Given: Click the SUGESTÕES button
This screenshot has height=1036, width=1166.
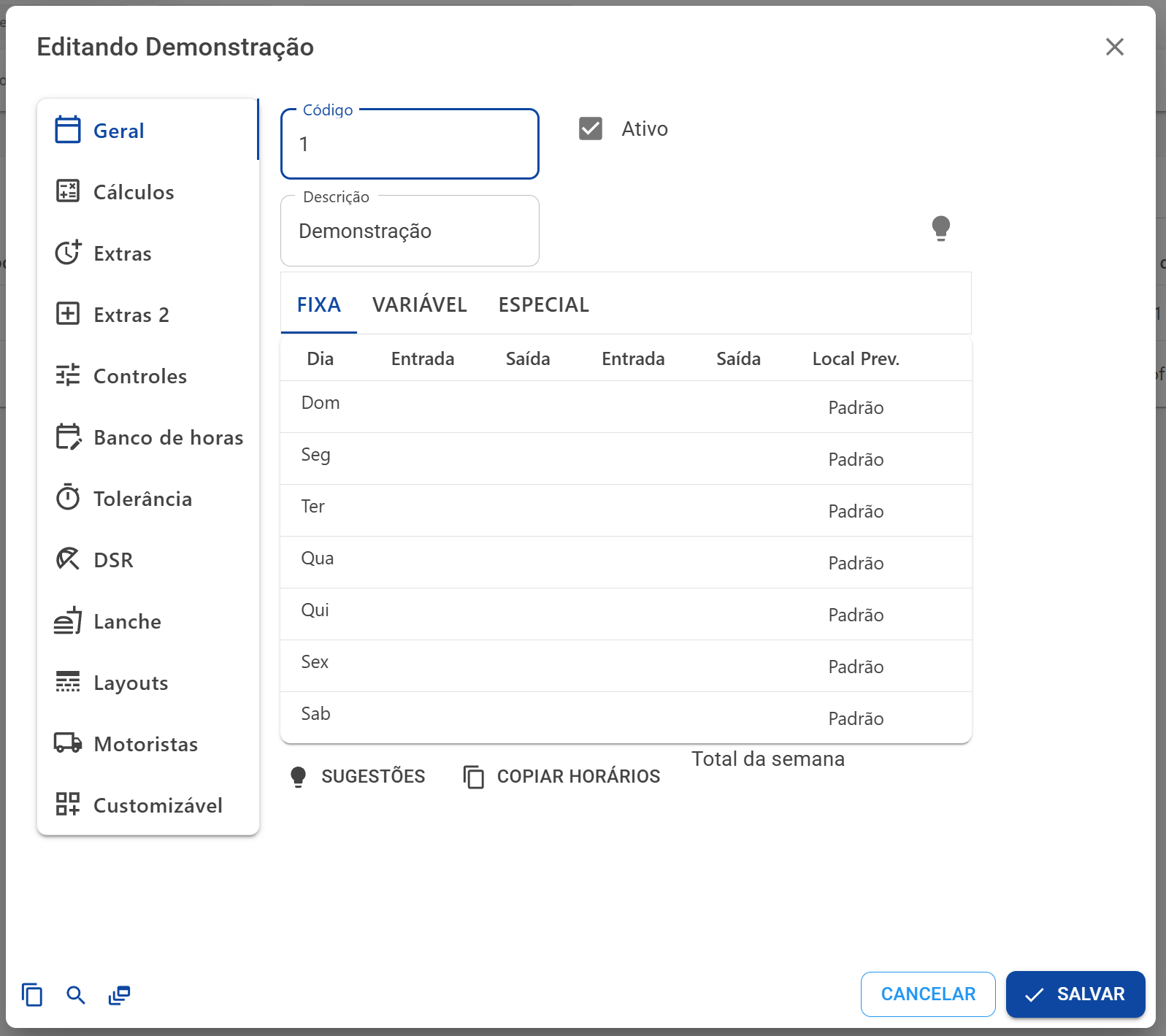Looking at the screenshot, I should (358, 776).
